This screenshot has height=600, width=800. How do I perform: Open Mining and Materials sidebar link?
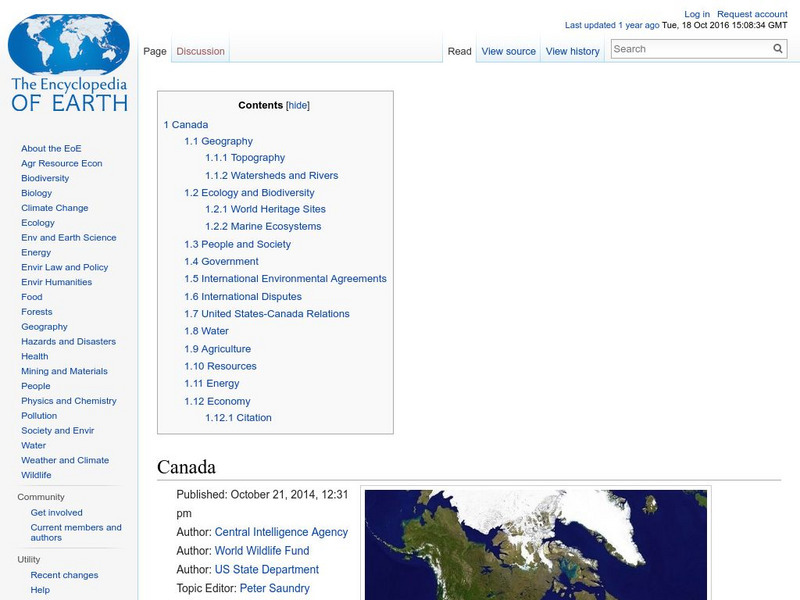click(x=64, y=371)
